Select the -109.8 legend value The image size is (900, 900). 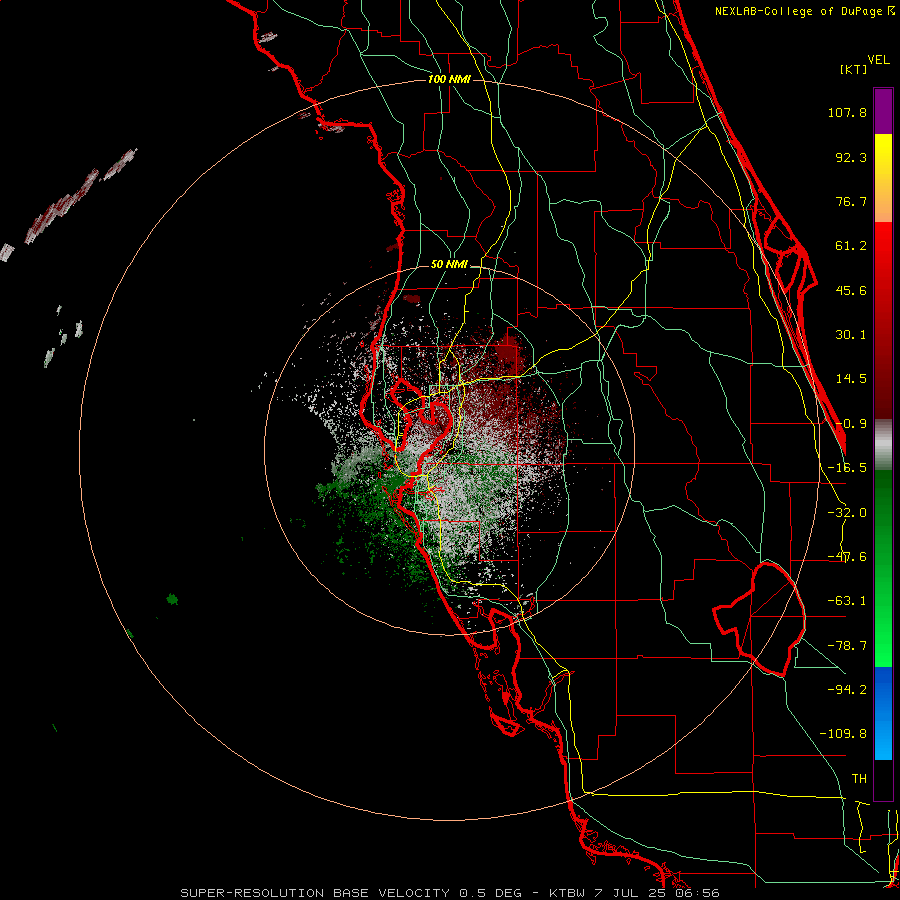[843, 734]
